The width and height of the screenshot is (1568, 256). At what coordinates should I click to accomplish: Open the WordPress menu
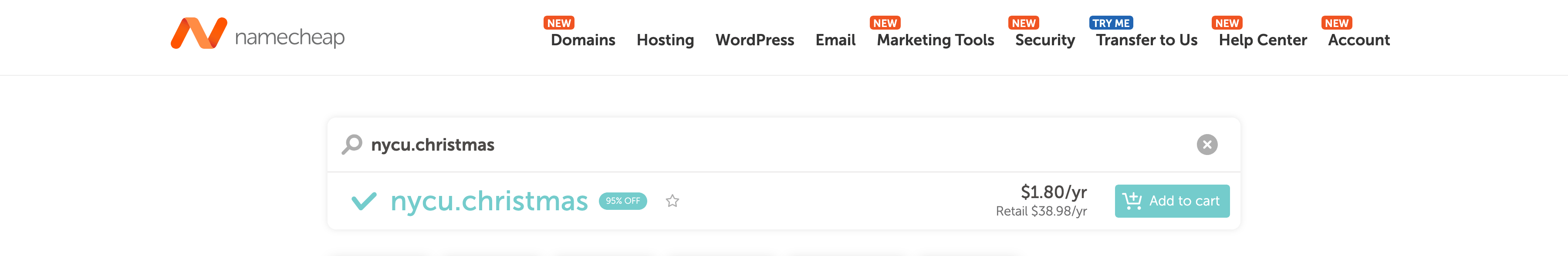(754, 40)
